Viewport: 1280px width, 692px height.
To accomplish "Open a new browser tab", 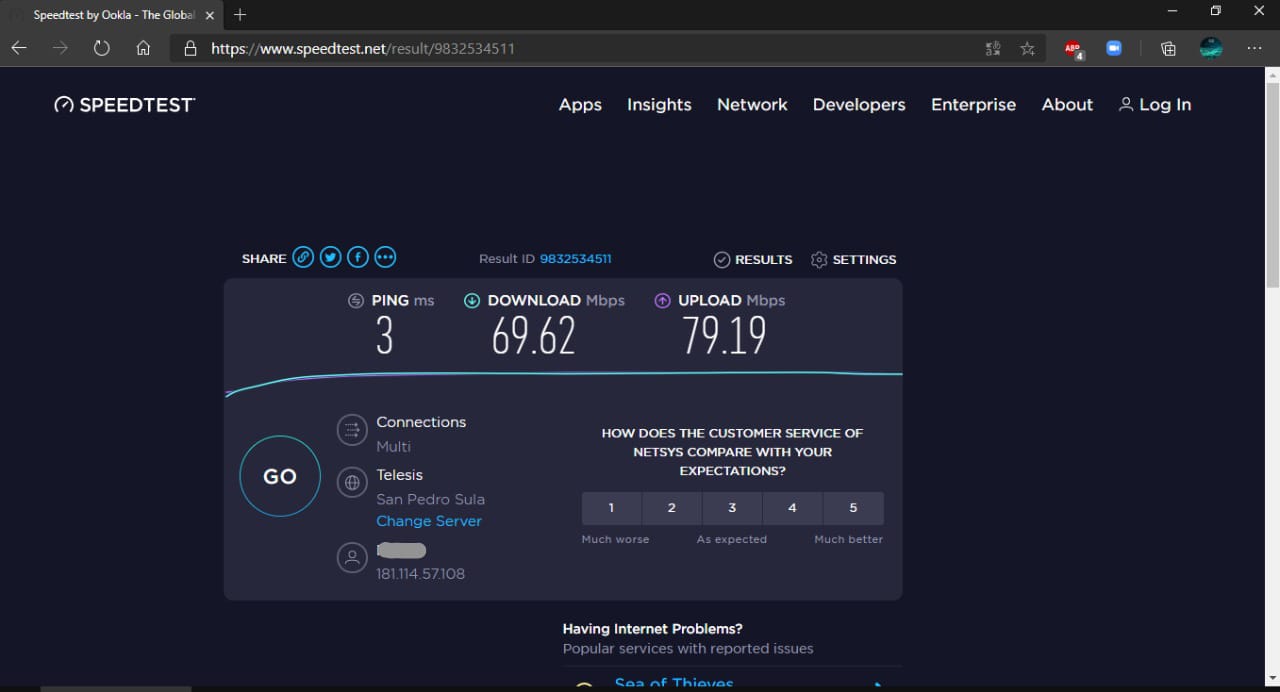I will point(240,15).
